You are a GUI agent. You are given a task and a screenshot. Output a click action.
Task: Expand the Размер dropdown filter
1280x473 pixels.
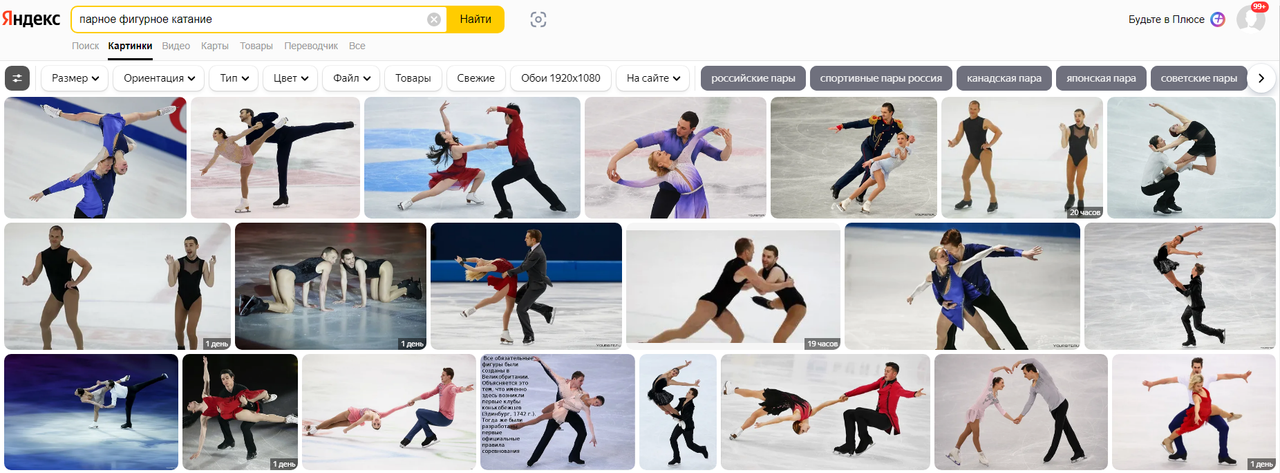pos(75,78)
